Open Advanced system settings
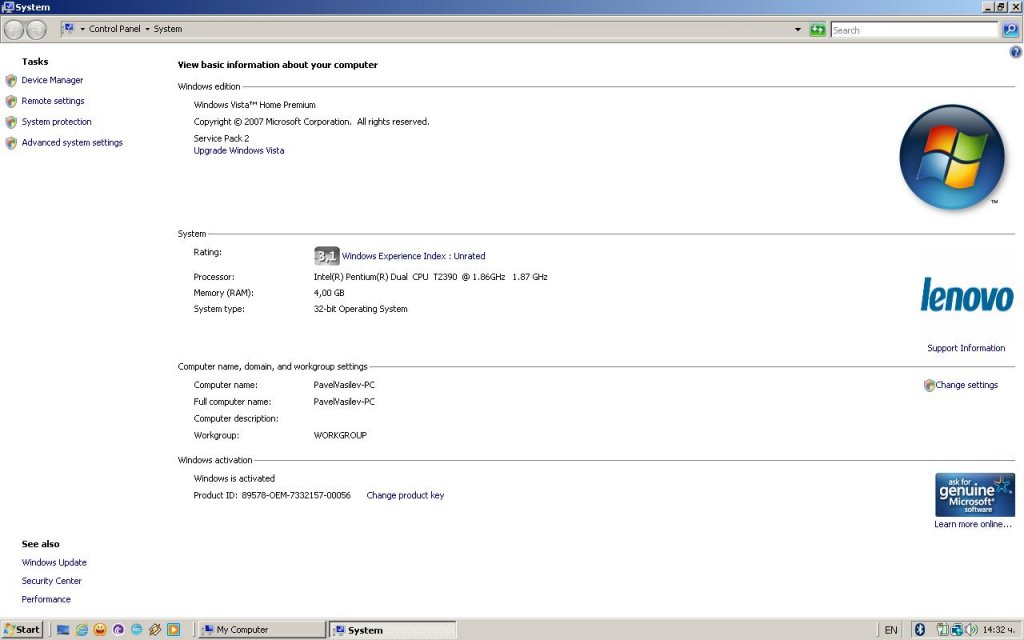The width and height of the screenshot is (1024, 640). 72,143
